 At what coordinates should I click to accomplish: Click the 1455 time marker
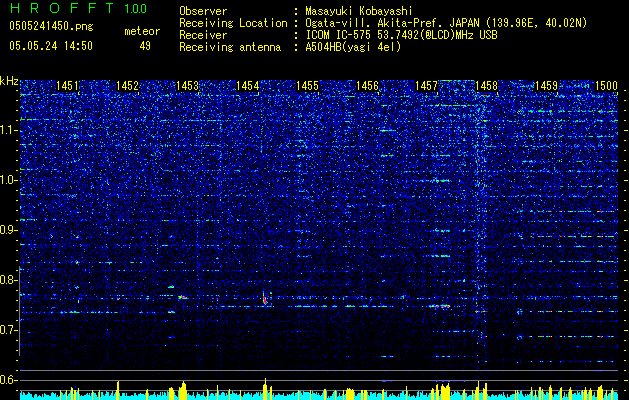307,86
